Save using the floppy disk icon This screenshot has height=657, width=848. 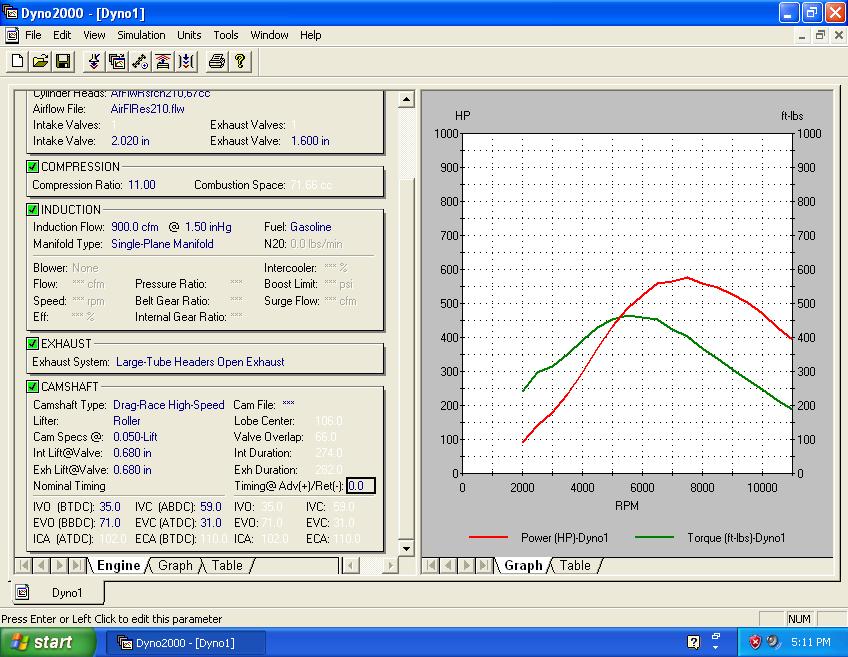click(63, 62)
